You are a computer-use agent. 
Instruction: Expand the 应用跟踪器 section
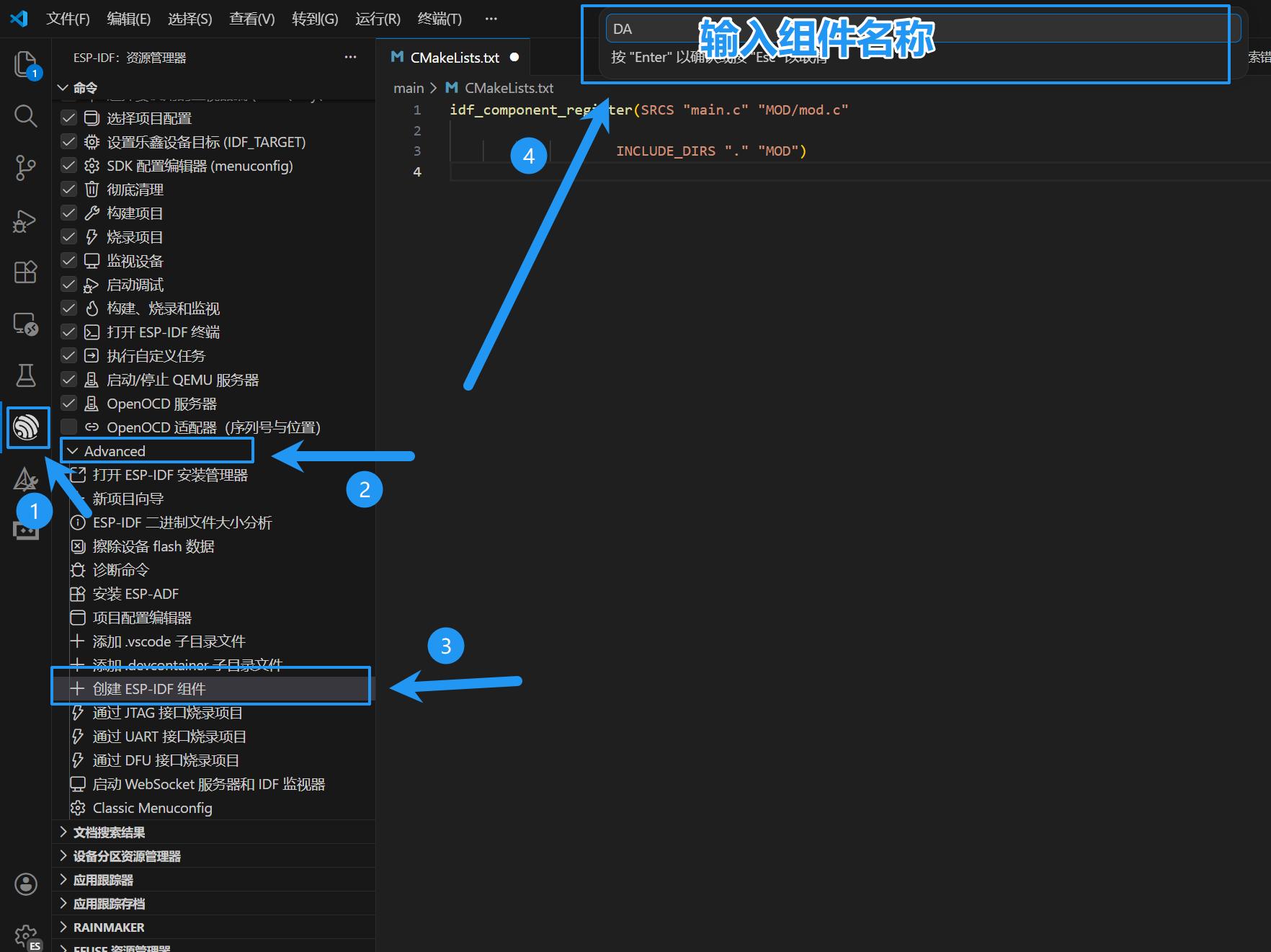[215, 880]
